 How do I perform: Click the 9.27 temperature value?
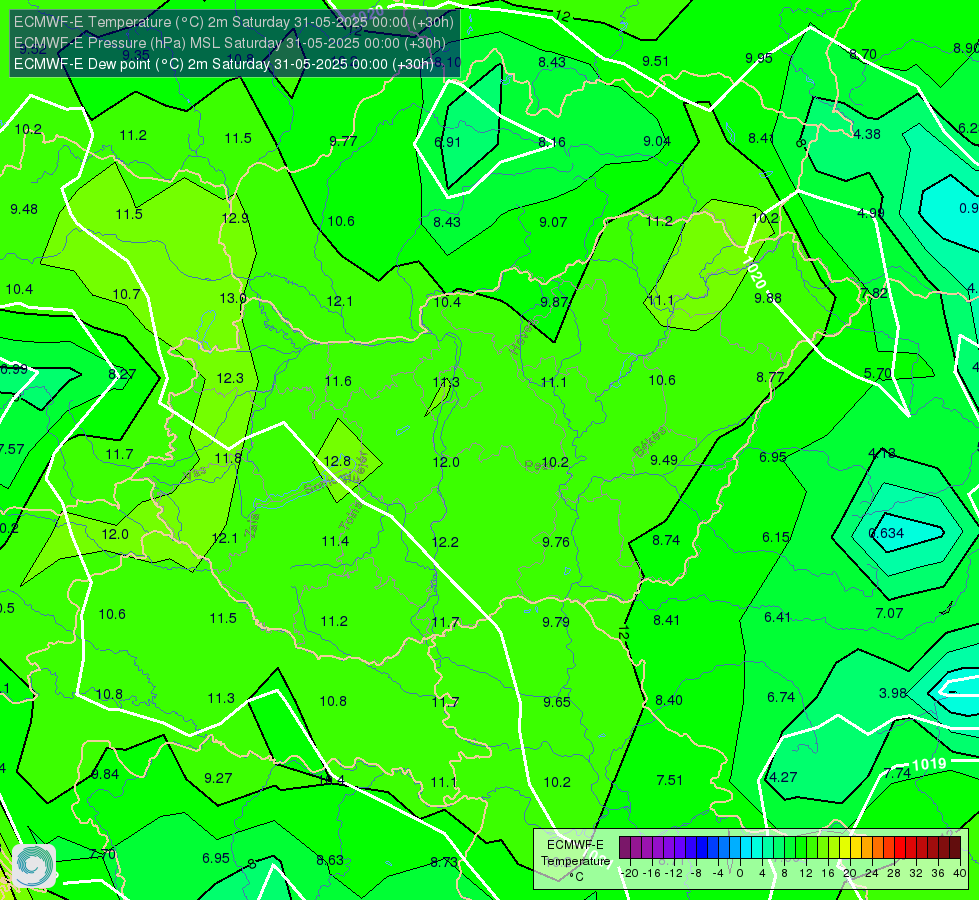(218, 778)
